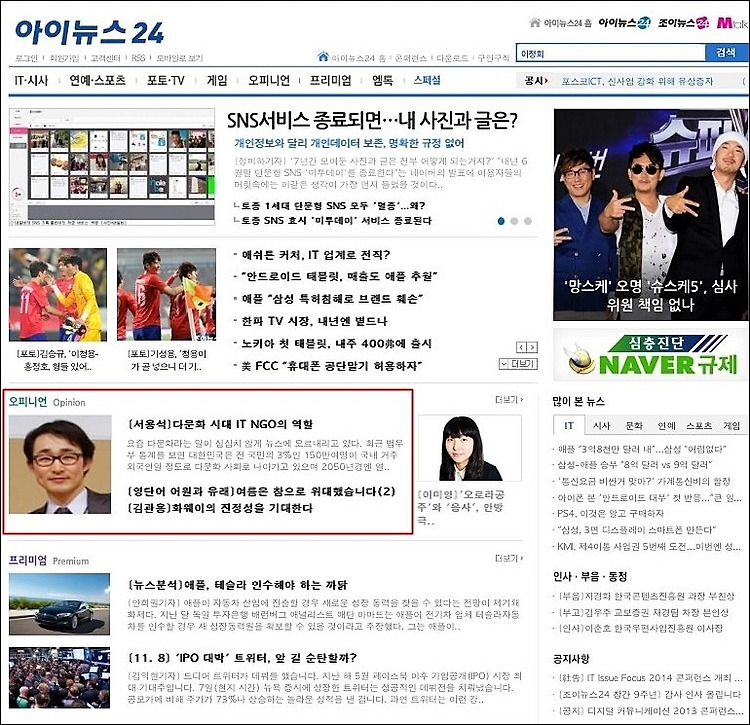Viewport: 750px width, 725px height.
Task: Click the gray home icon beside 아이뉴스24 홈 at top
Action: point(535,22)
